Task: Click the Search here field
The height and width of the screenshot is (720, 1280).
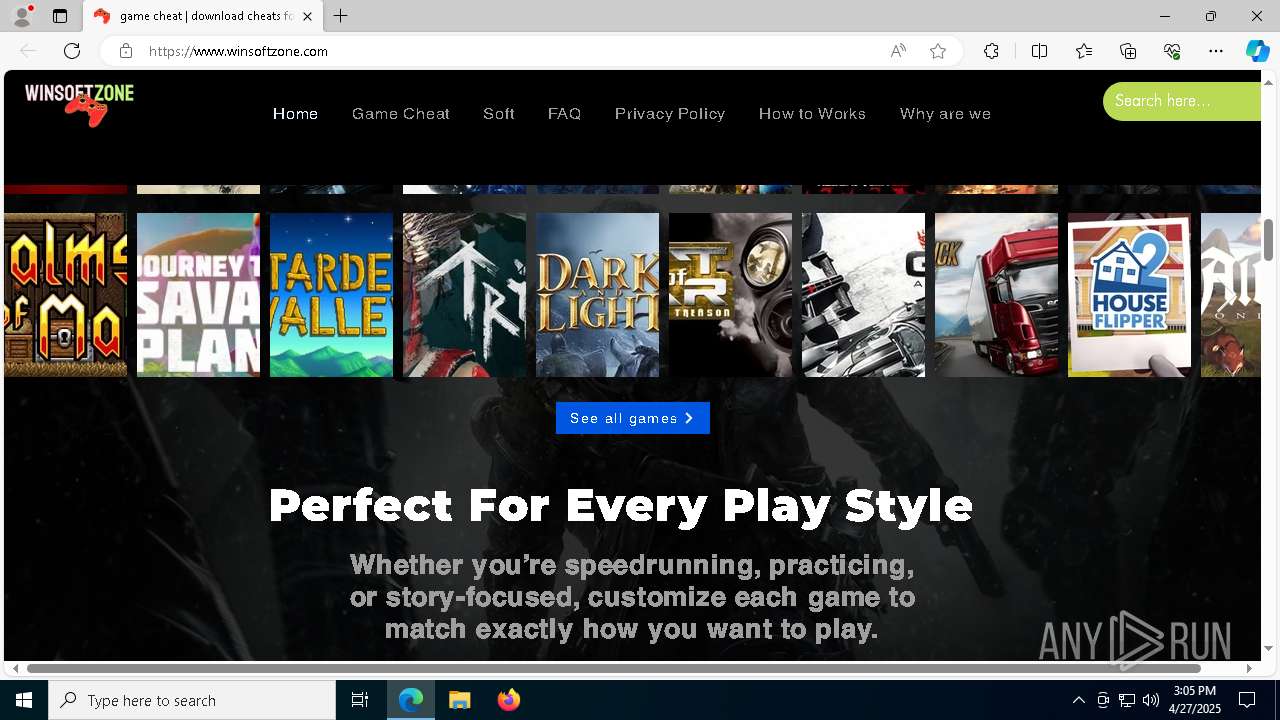Action: click(1182, 101)
